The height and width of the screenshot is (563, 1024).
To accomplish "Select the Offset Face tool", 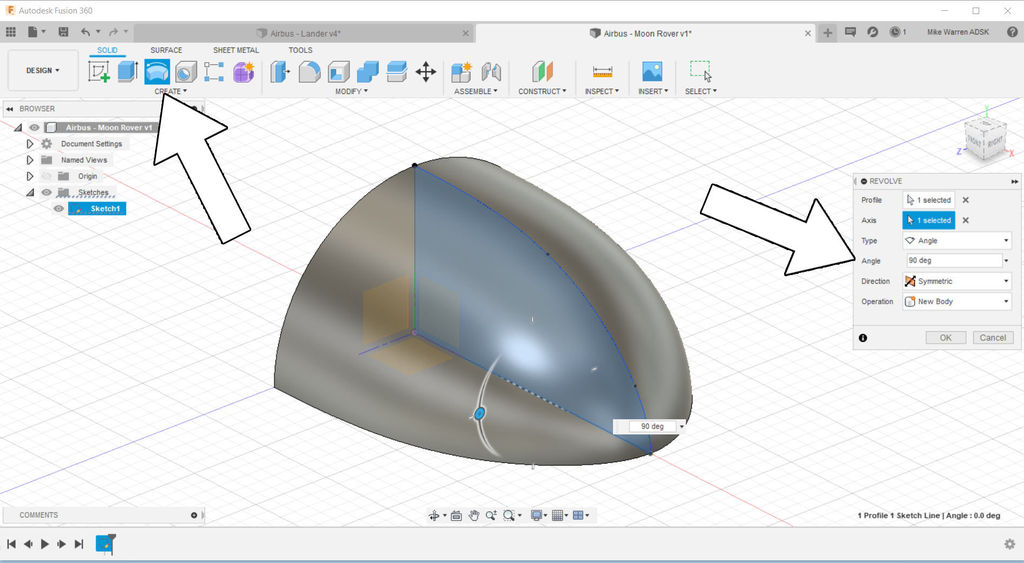I will (397, 71).
